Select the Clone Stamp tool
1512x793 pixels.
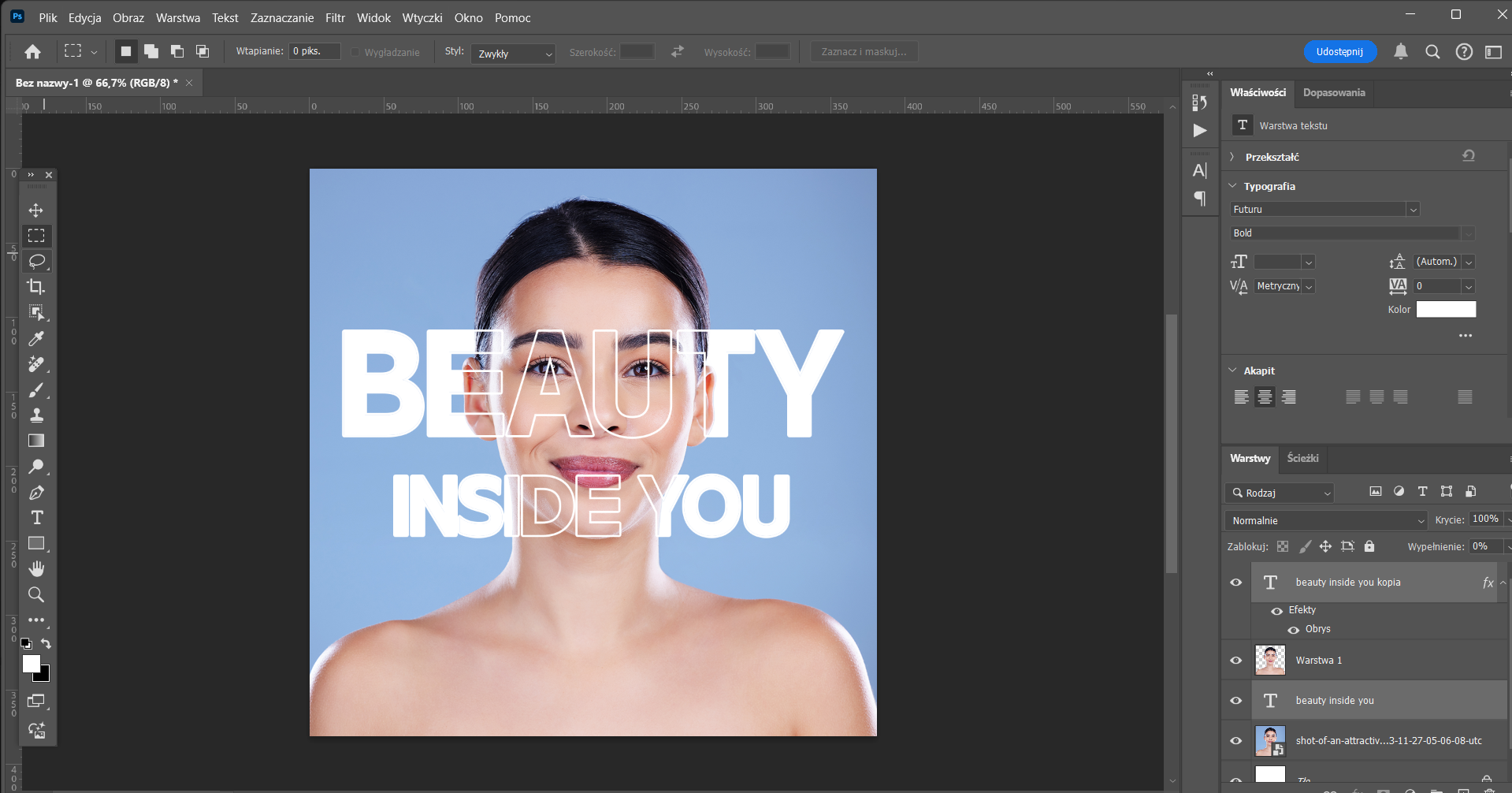coord(36,415)
